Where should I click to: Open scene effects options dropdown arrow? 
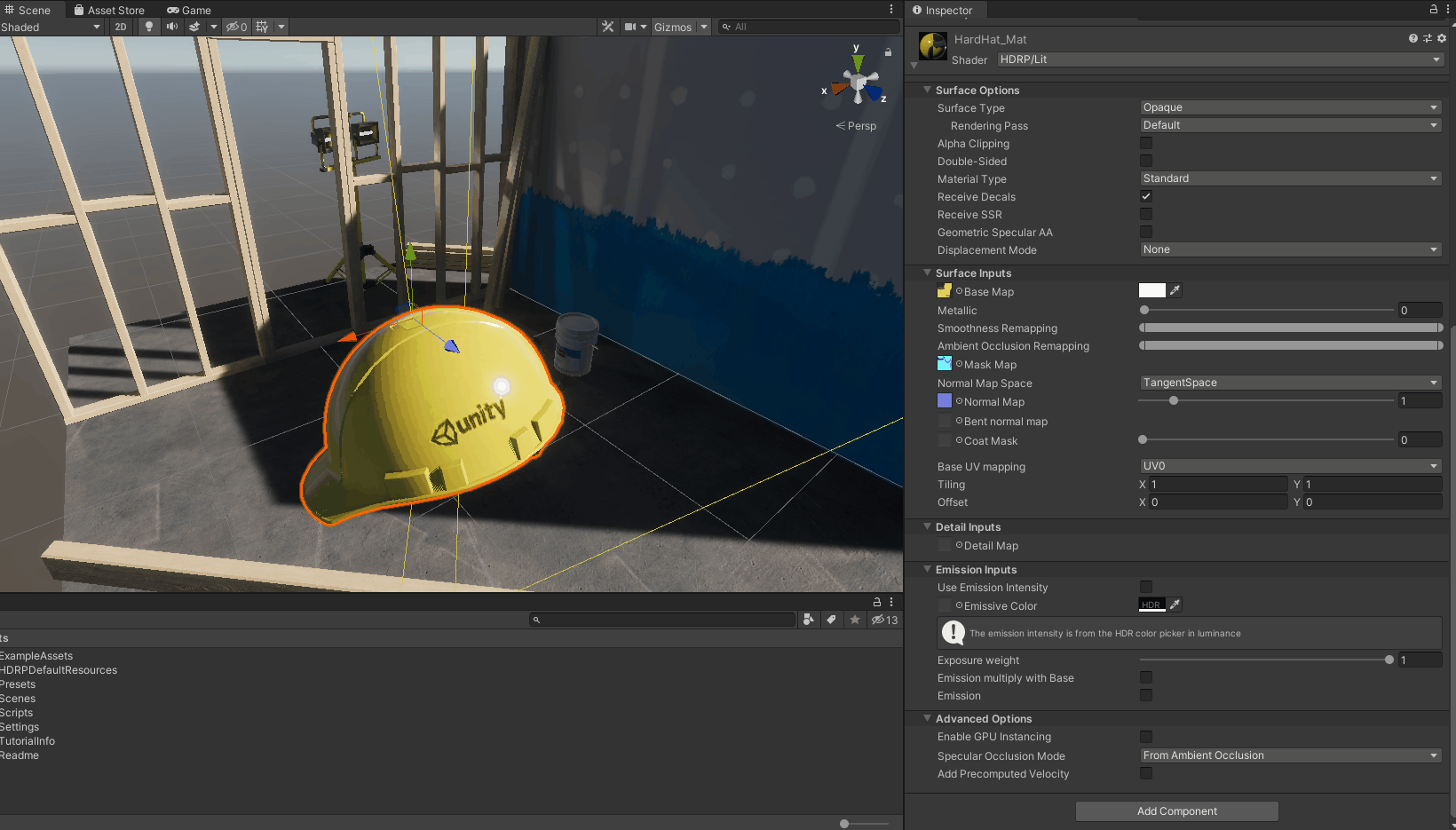click(x=213, y=27)
